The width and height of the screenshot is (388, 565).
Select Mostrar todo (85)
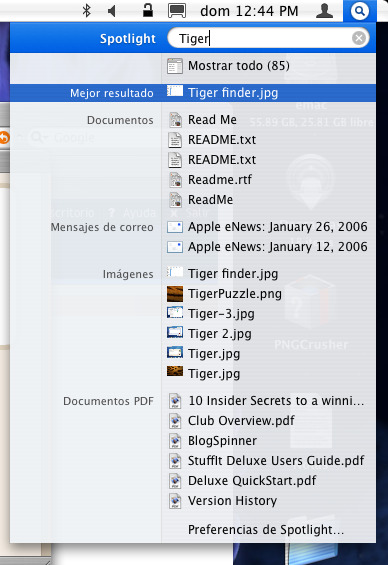coord(238,66)
